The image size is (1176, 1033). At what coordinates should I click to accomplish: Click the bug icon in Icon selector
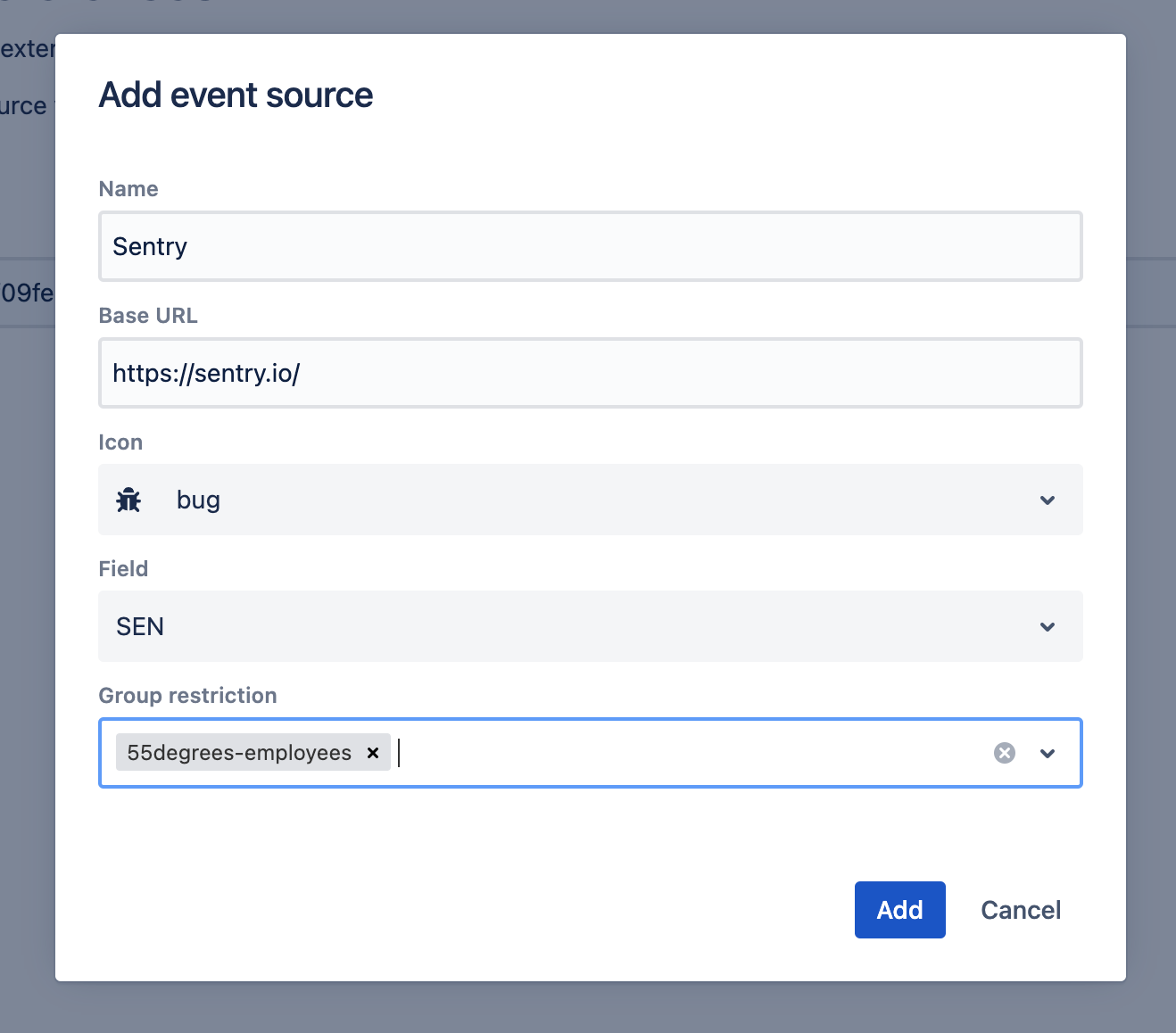click(128, 500)
